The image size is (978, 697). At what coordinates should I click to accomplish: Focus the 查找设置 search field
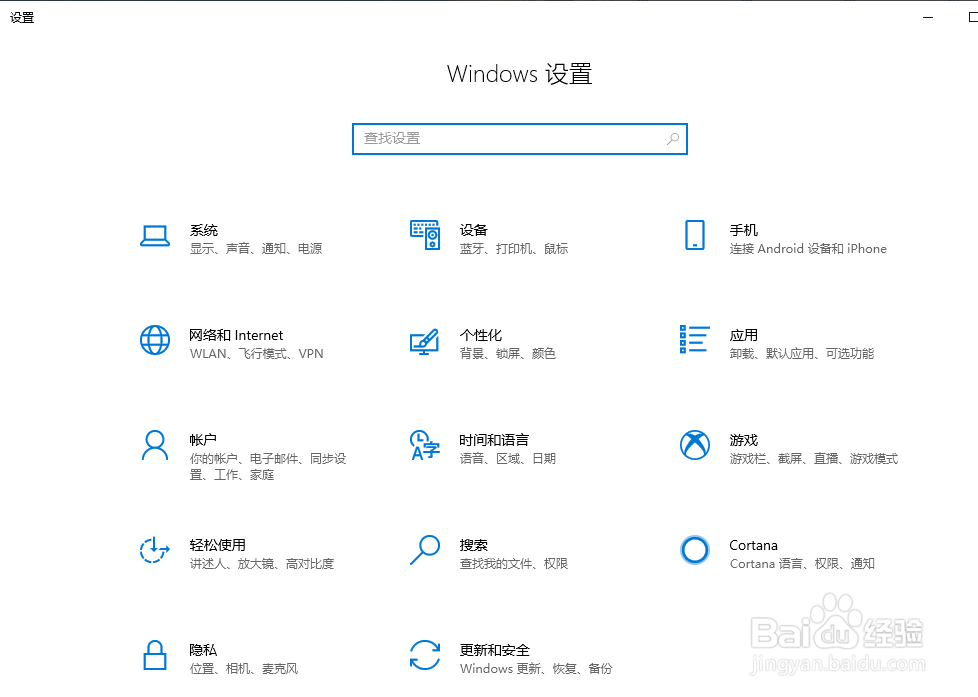520,139
